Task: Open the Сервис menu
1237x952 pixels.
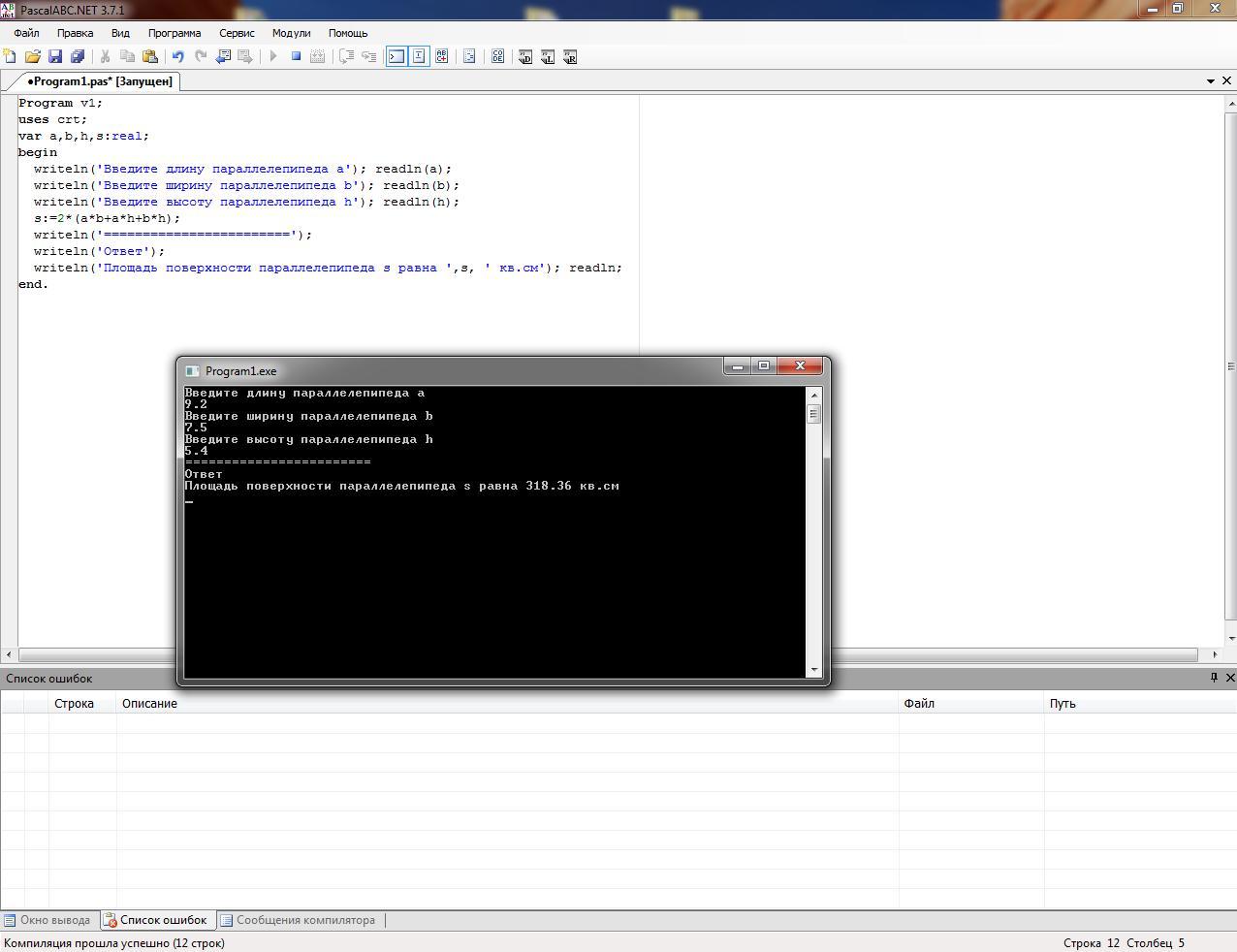Action: 237,33
